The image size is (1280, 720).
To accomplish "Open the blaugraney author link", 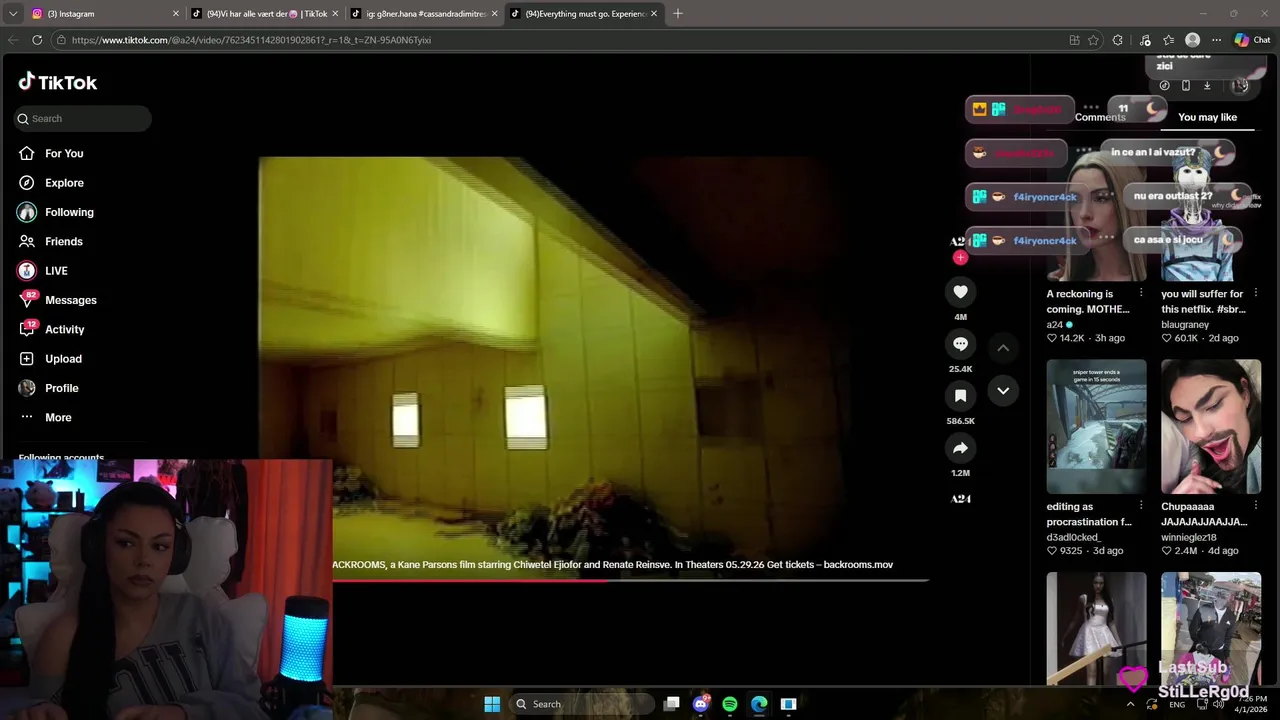I will point(1185,325).
